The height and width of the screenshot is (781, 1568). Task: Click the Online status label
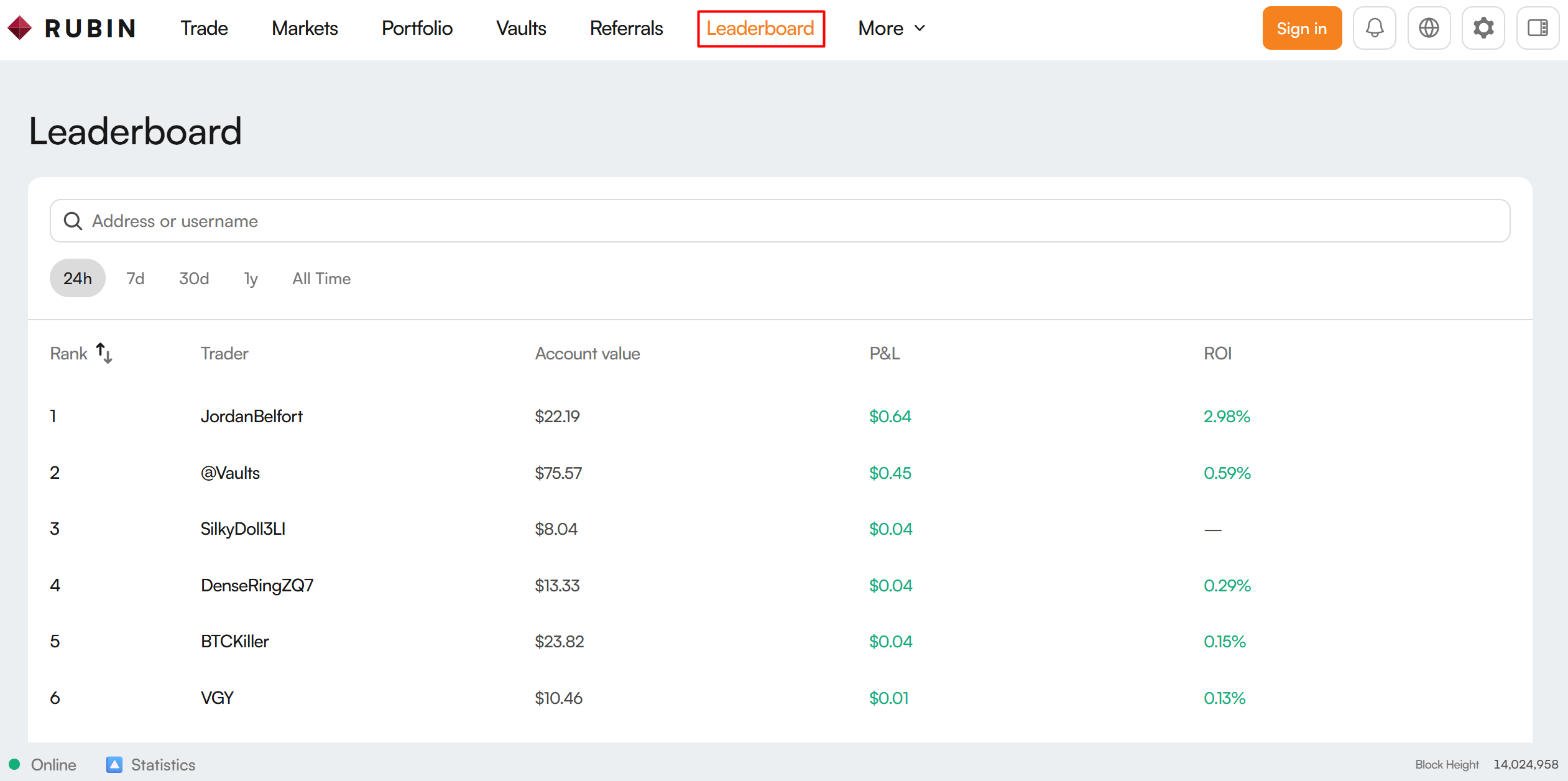click(x=53, y=765)
